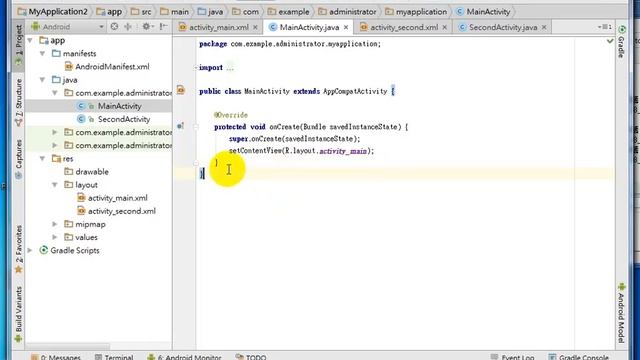
Task: Open the TODO tool window
Action: click(x=251, y=357)
